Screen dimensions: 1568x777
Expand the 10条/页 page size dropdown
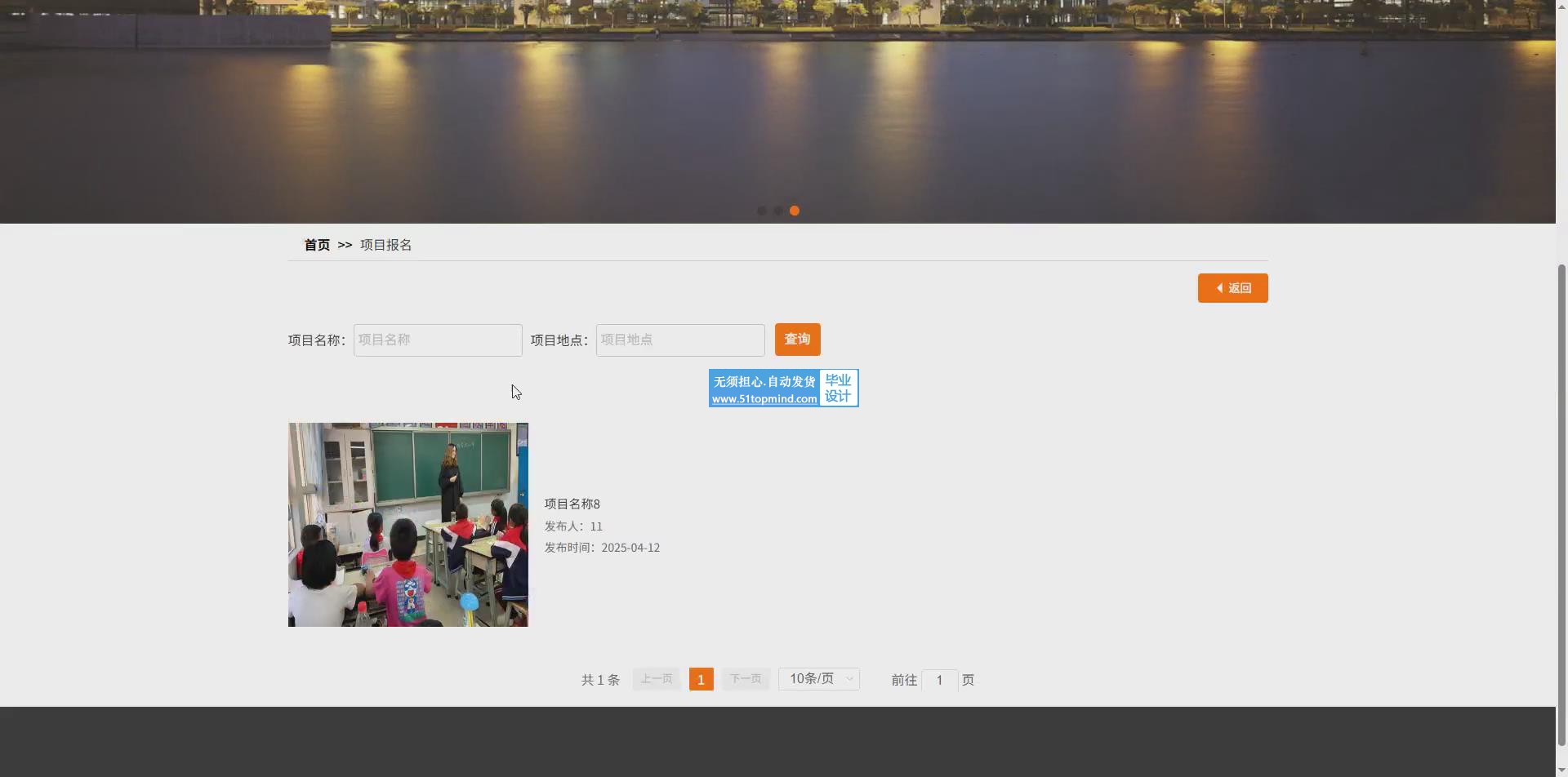click(x=818, y=679)
